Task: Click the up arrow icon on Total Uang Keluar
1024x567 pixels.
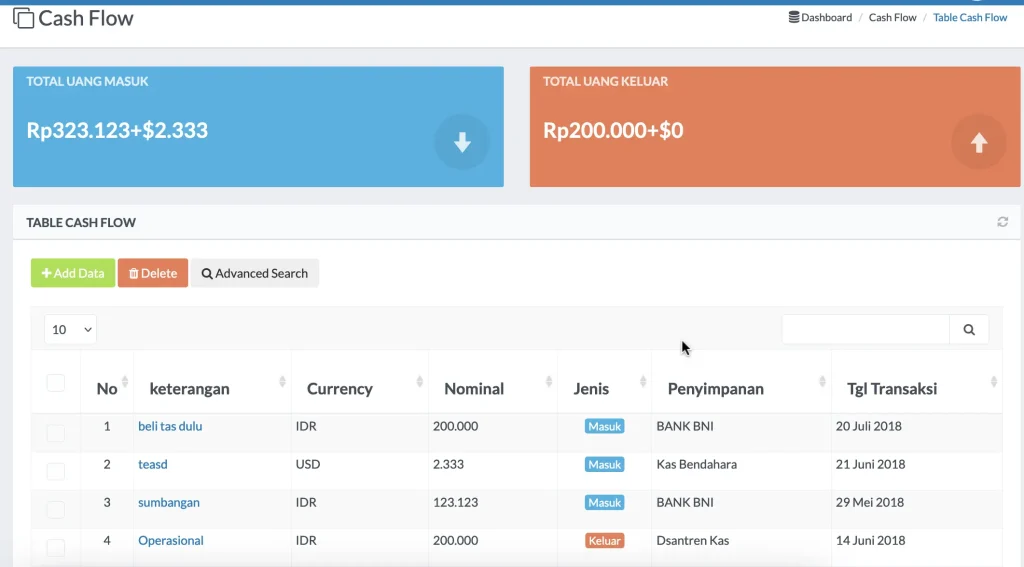Action: 978,143
